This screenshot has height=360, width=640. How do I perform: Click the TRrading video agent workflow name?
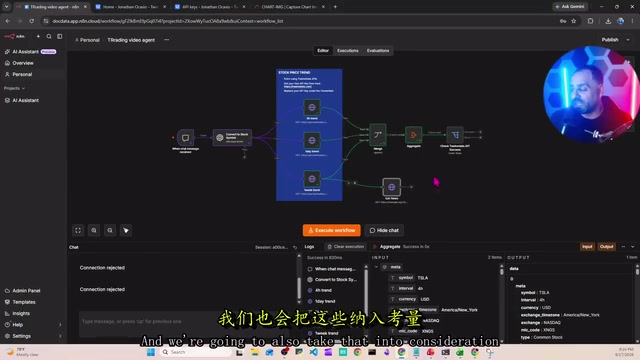(x=131, y=40)
